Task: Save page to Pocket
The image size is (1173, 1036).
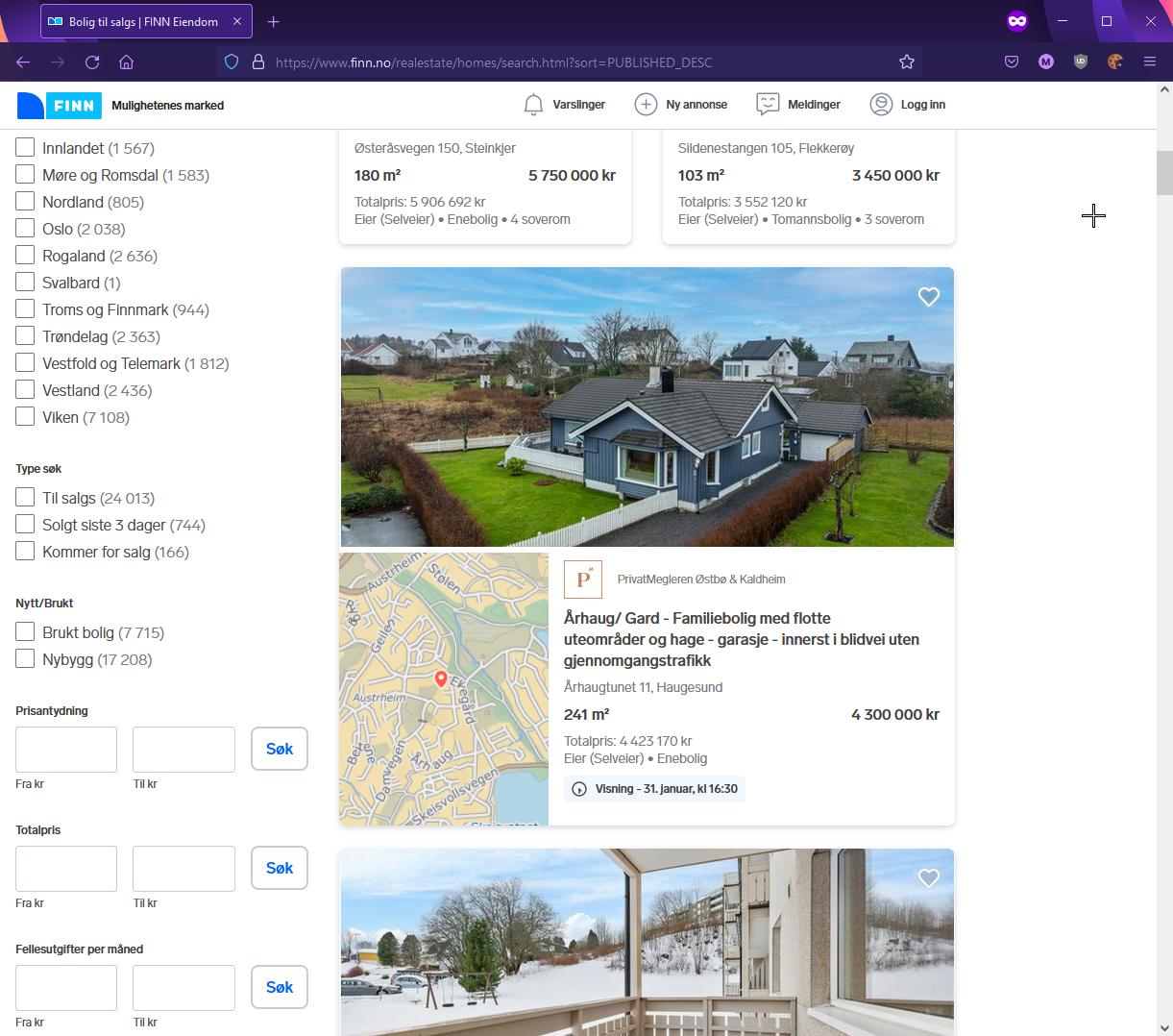Action: 1012,62
